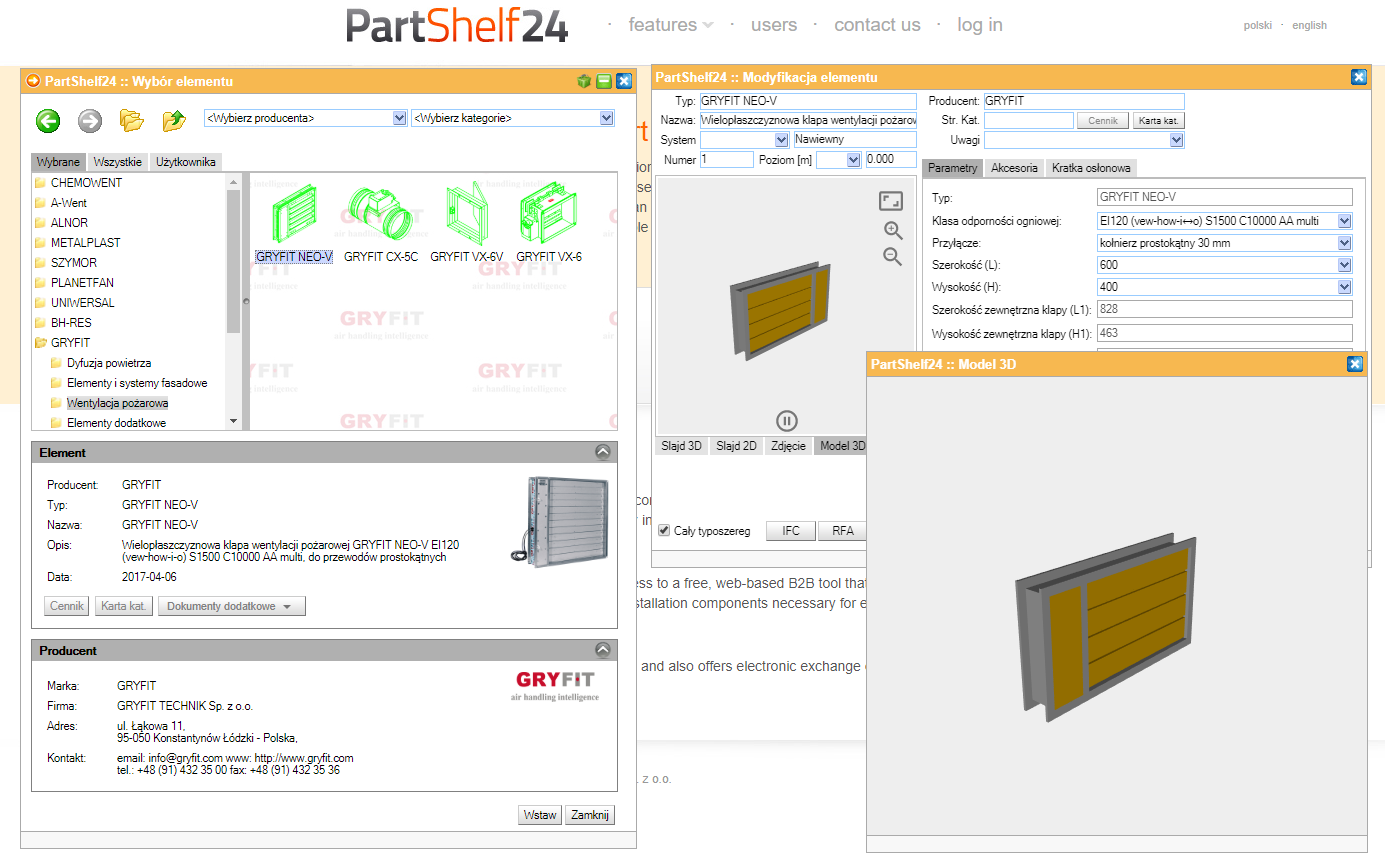Click the gray forward arrow icon
The height and width of the screenshot is (867, 1385).
(x=90, y=121)
